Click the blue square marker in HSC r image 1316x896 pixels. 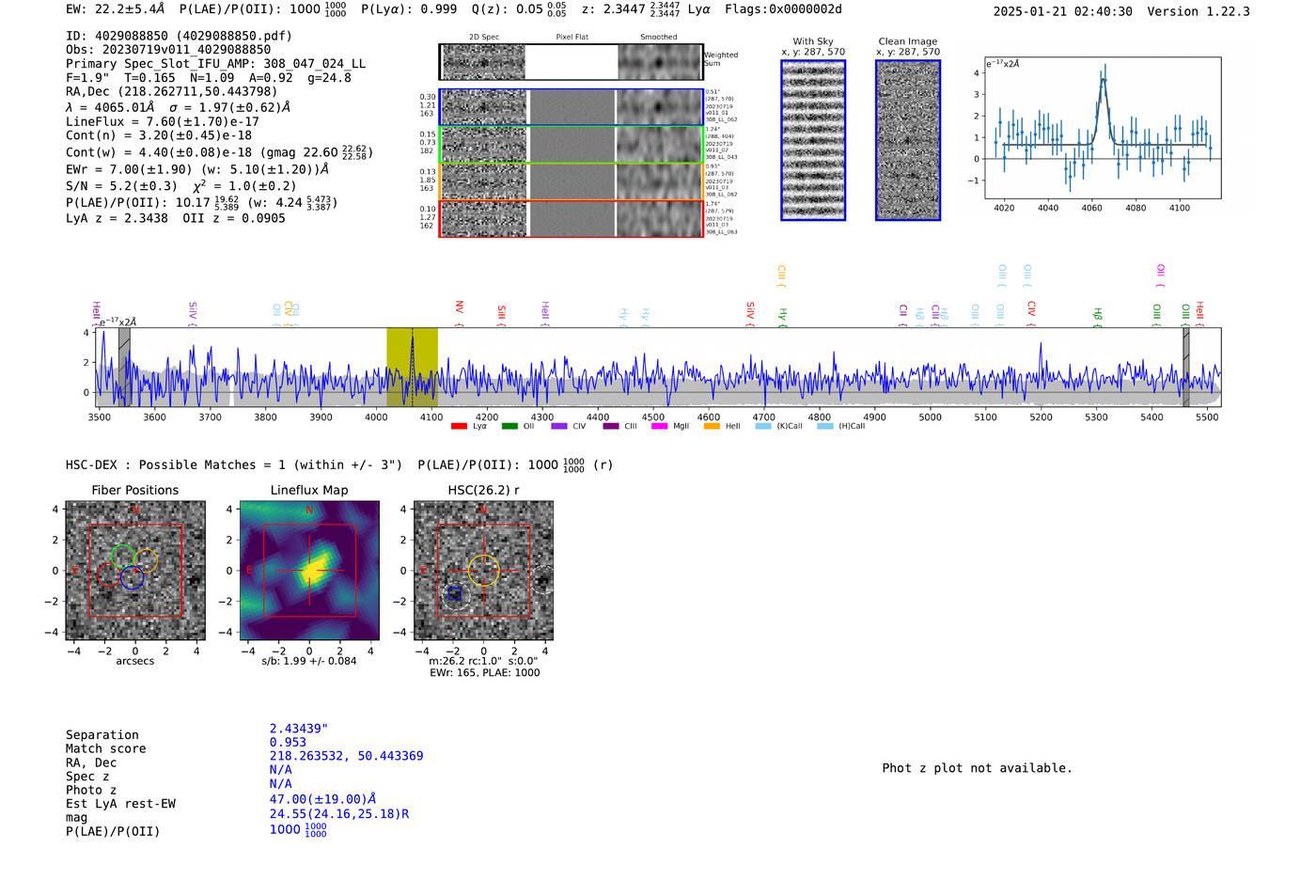point(456,593)
